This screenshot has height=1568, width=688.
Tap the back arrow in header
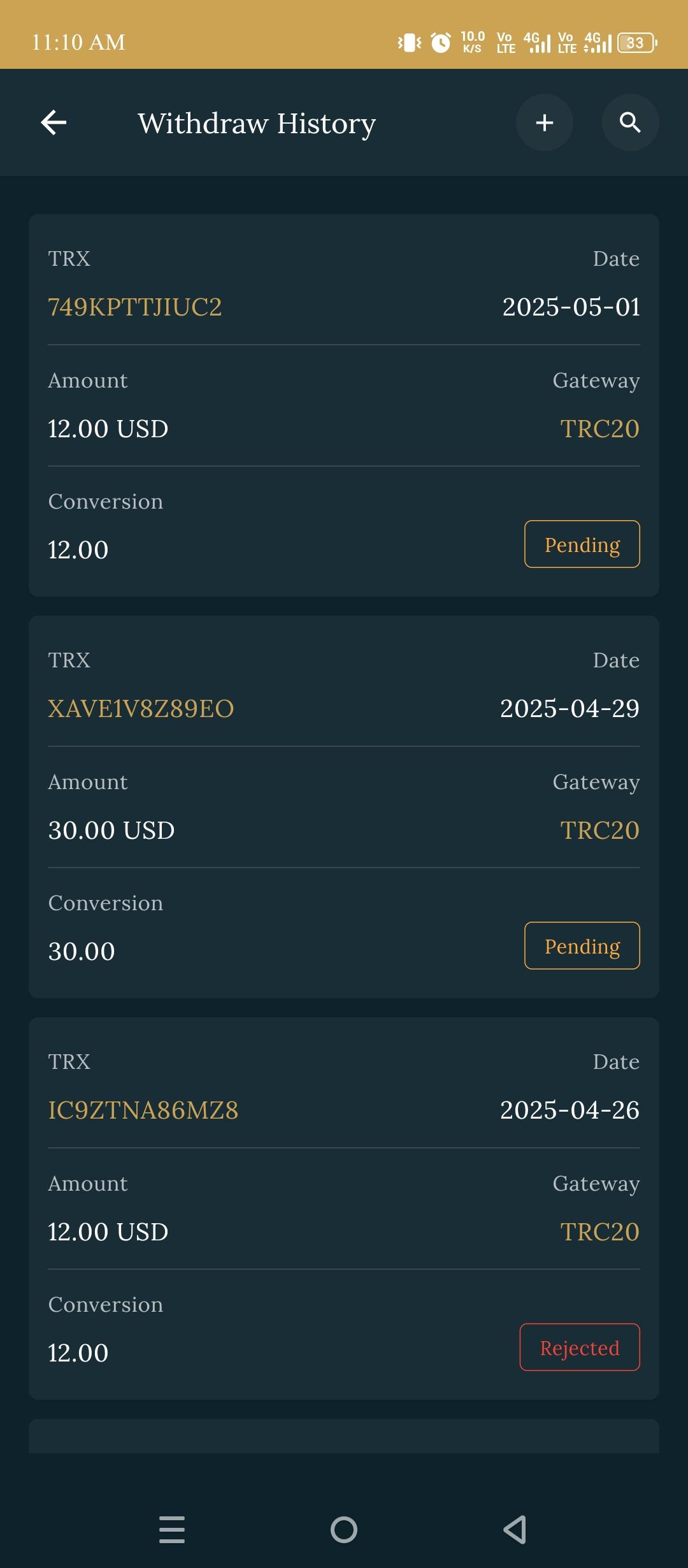click(x=54, y=122)
